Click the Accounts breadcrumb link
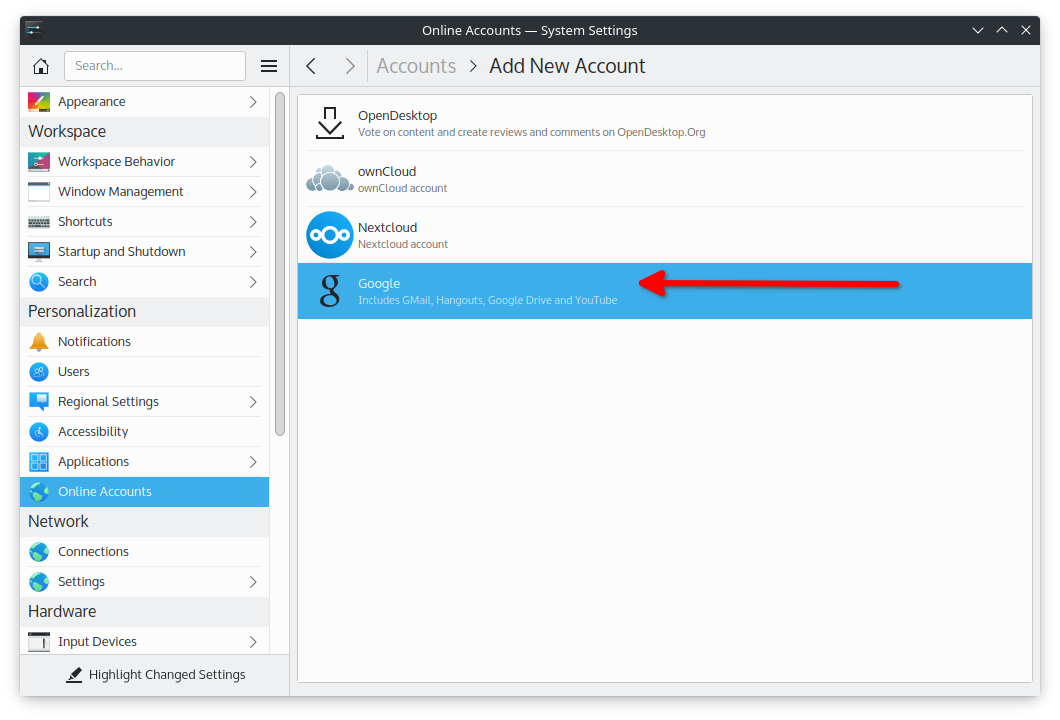Viewport: 1060px width, 720px height. click(x=416, y=66)
